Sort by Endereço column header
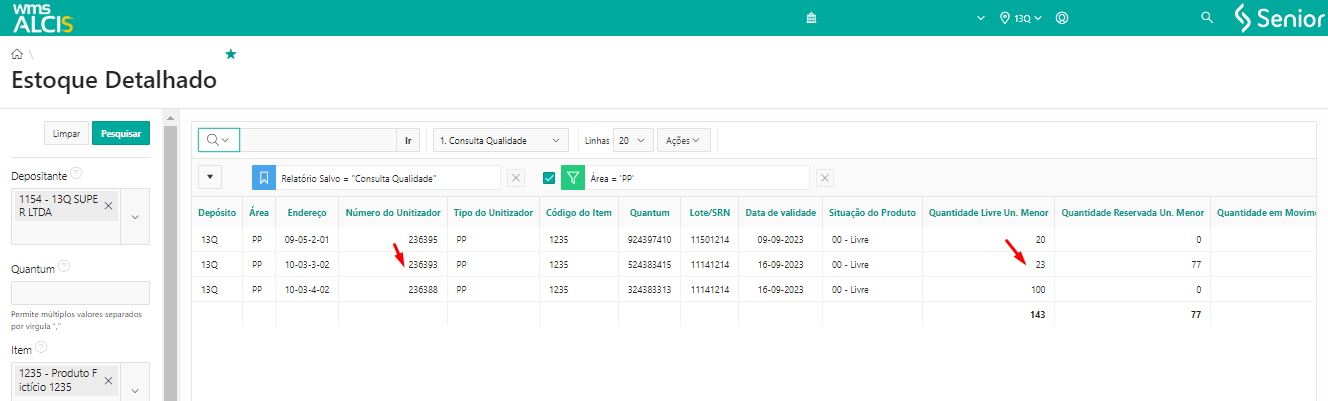Viewport: 1328px width, 401px height. 306,213
